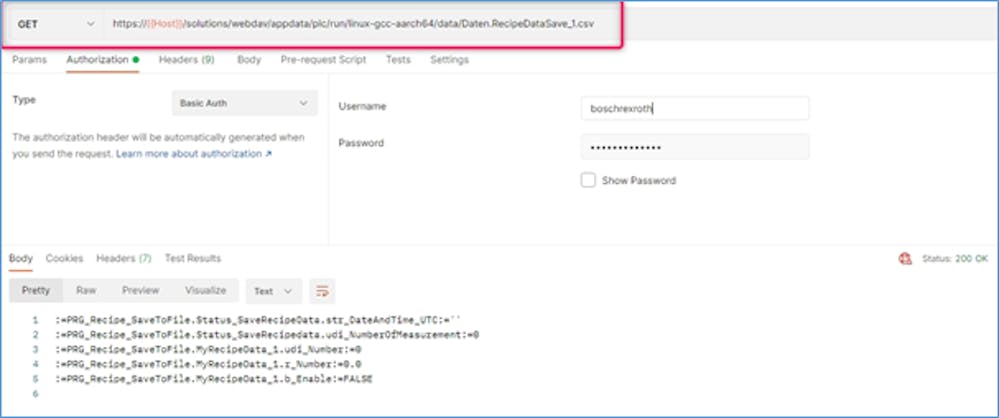The height and width of the screenshot is (418, 999).
Task: Click the globe network icon beside Status
Action: point(905,258)
